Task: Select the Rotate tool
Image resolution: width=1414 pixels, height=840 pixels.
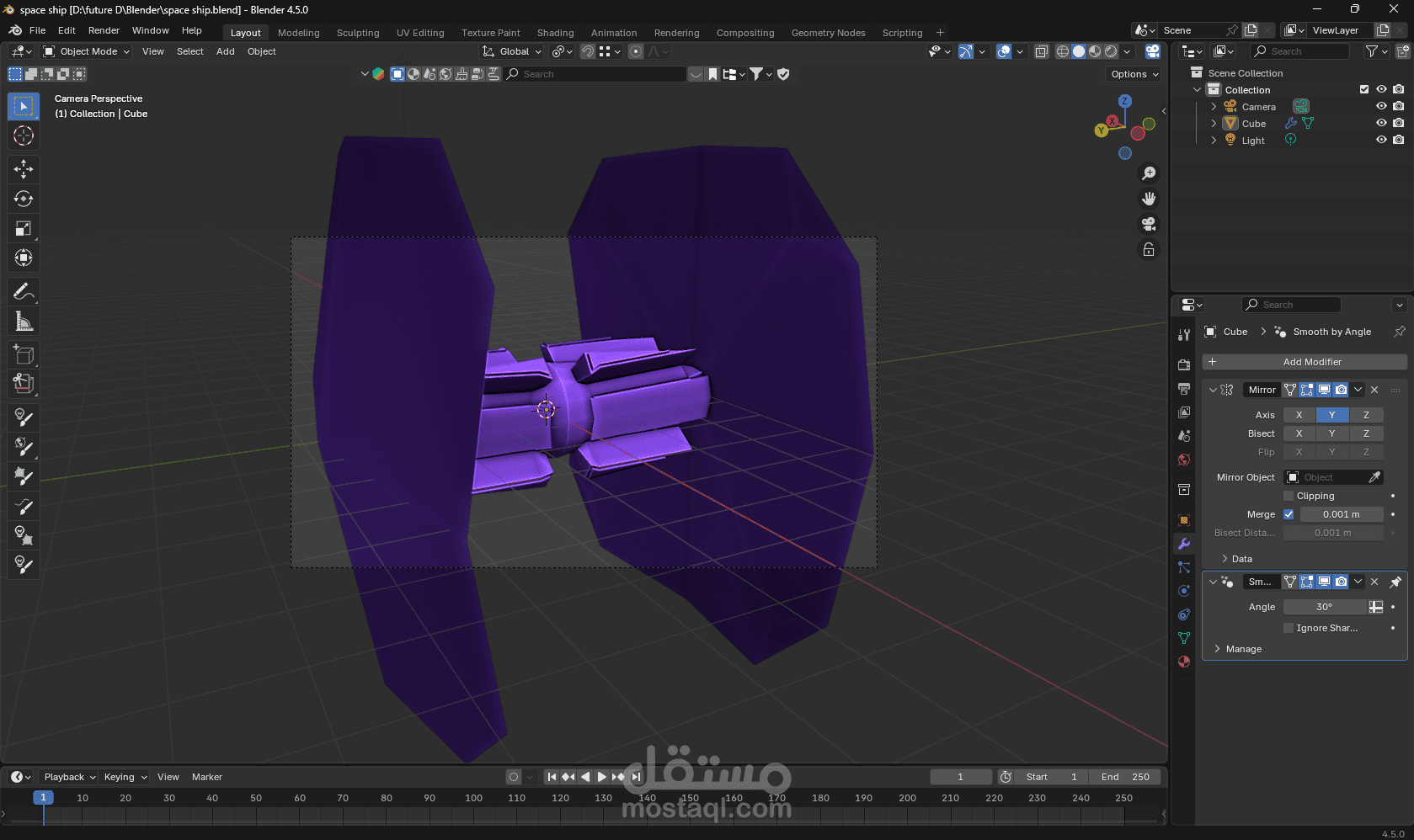Action: click(24, 199)
